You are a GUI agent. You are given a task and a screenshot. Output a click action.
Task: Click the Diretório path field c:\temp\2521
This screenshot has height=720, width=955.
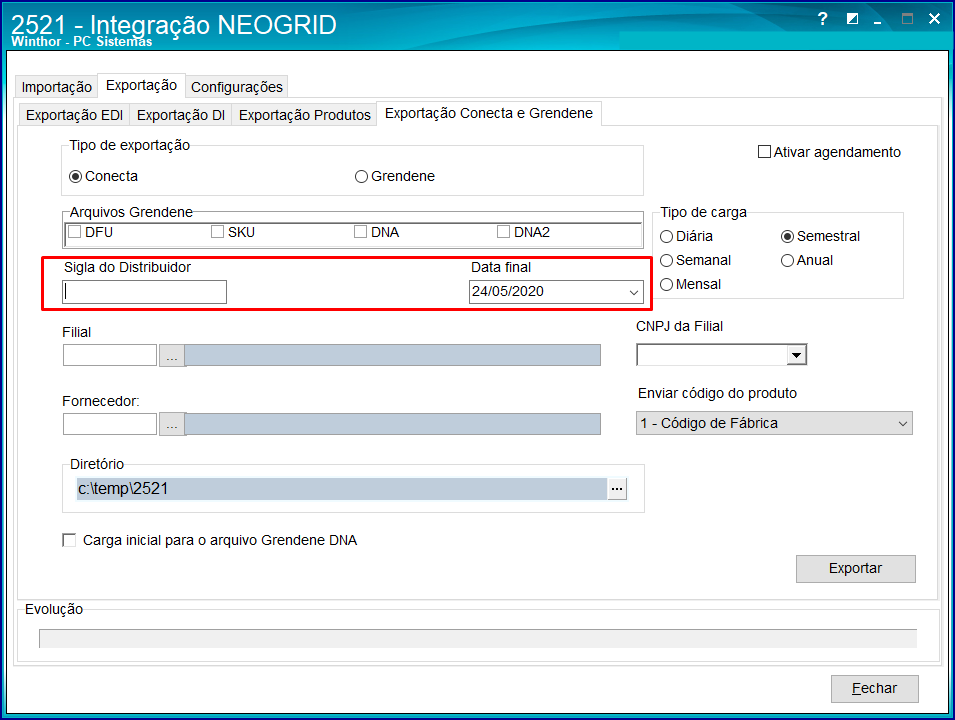(342, 489)
